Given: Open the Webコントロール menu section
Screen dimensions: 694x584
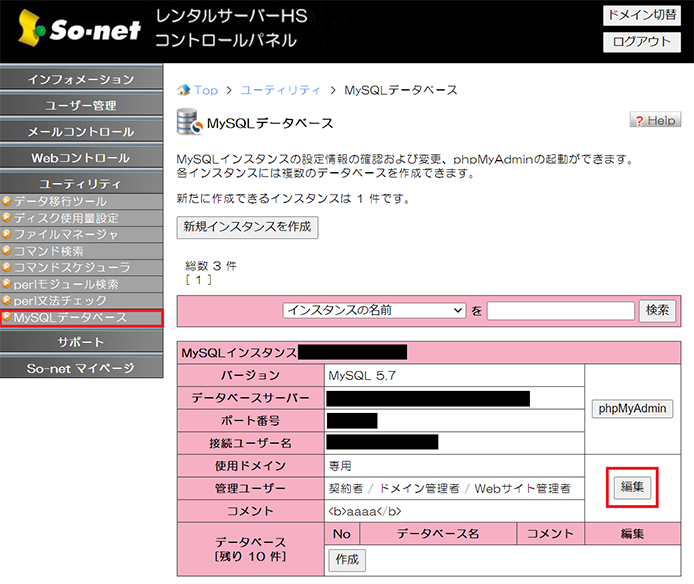Looking at the screenshot, I should [x=80, y=157].
